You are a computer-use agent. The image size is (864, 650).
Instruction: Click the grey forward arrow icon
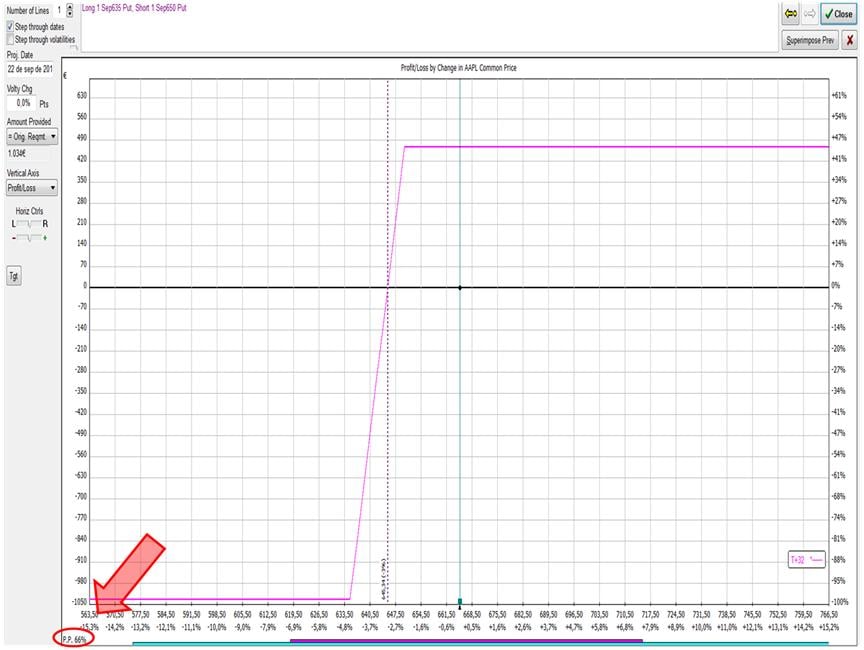pyautogui.click(x=809, y=14)
